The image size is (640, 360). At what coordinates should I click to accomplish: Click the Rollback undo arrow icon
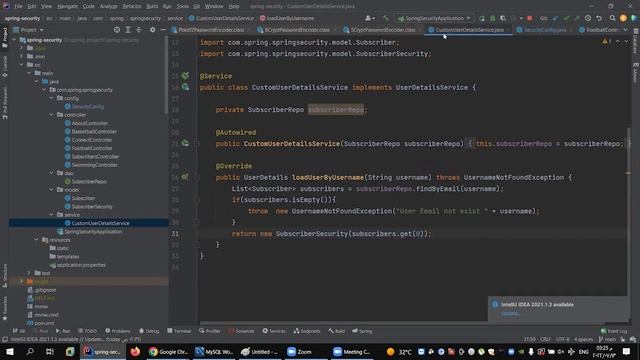pyautogui.click(x=599, y=18)
